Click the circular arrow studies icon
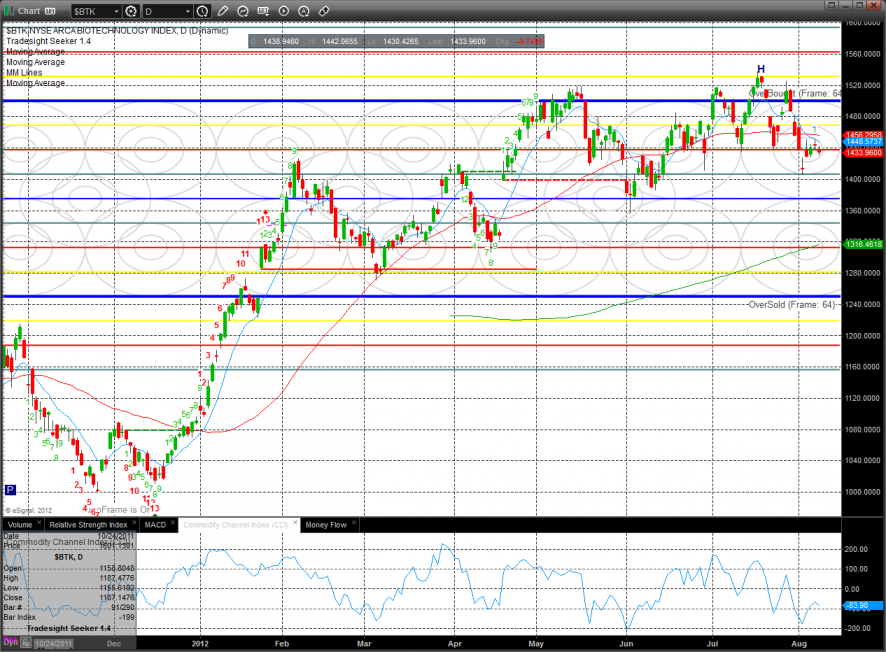The height and width of the screenshot is (652, 886). [243, 10]
